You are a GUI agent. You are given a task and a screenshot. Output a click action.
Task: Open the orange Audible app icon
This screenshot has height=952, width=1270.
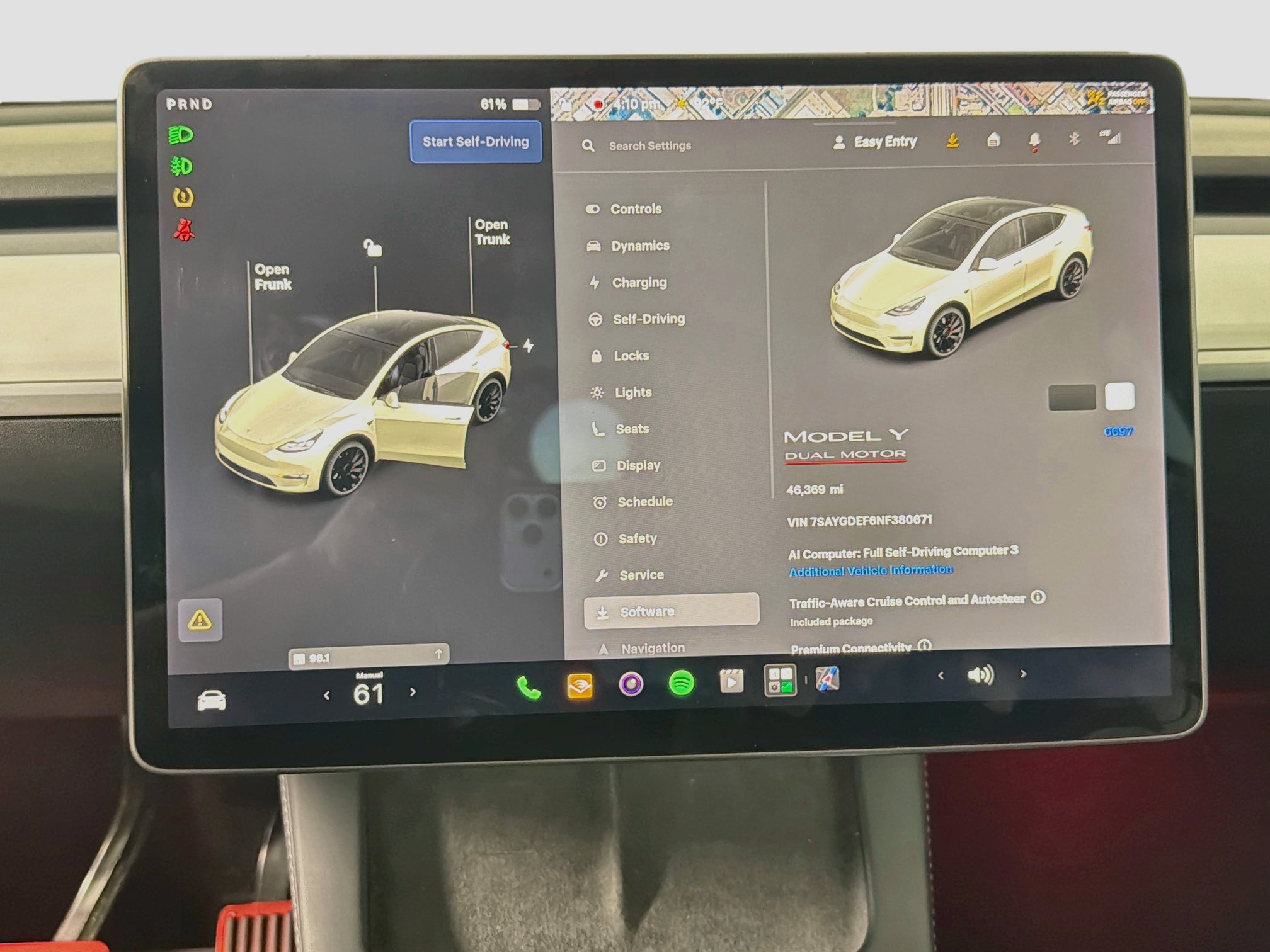point(580,686)
